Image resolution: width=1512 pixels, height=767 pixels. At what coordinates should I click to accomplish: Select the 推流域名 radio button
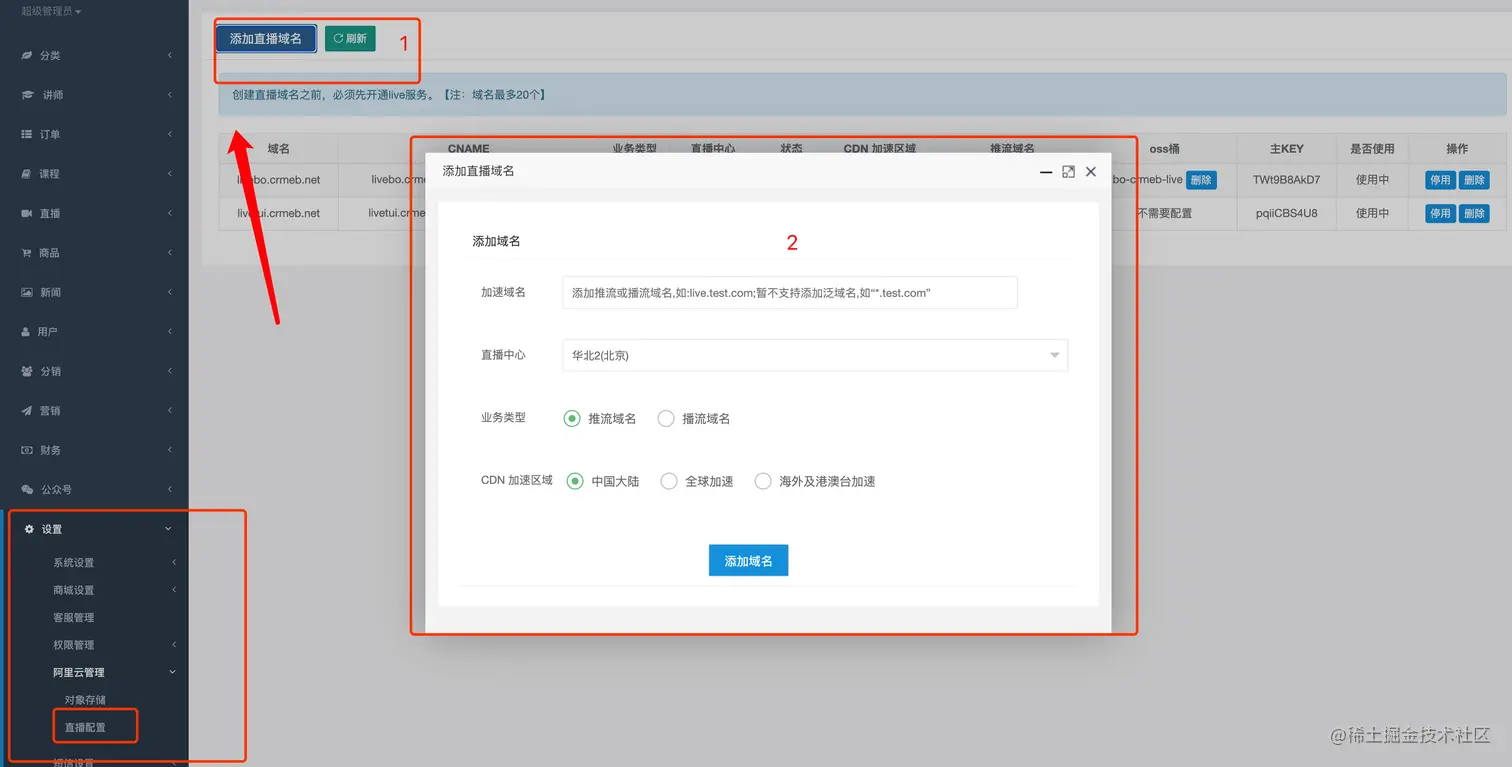(x=572, y=419)
